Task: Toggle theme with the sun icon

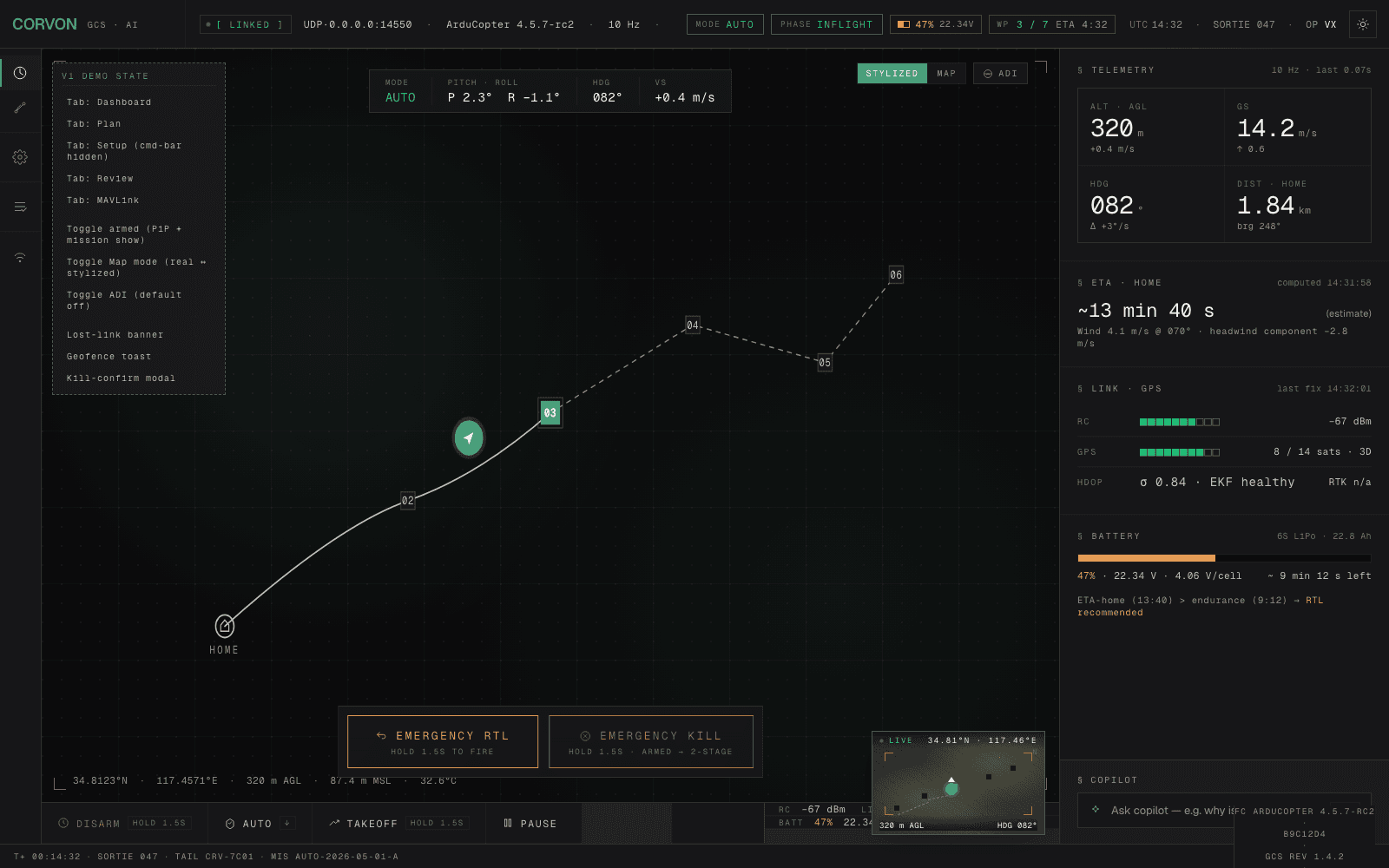Action: (x=1363, y=24)
